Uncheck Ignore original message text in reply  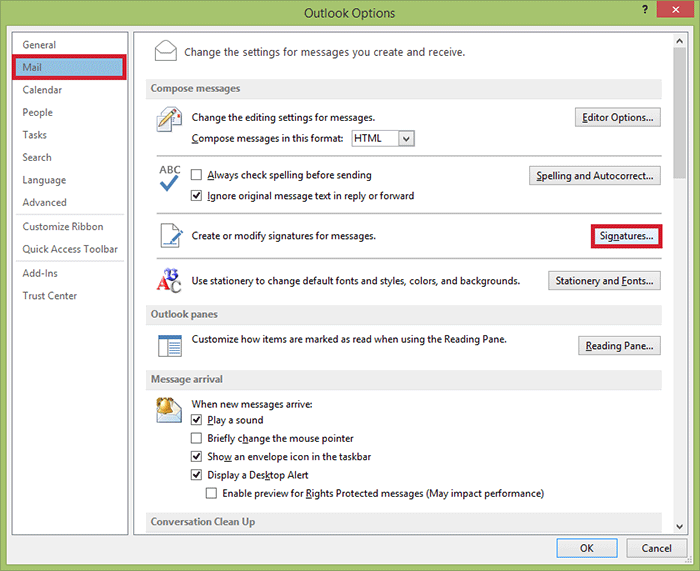click(x=196, y=196)
